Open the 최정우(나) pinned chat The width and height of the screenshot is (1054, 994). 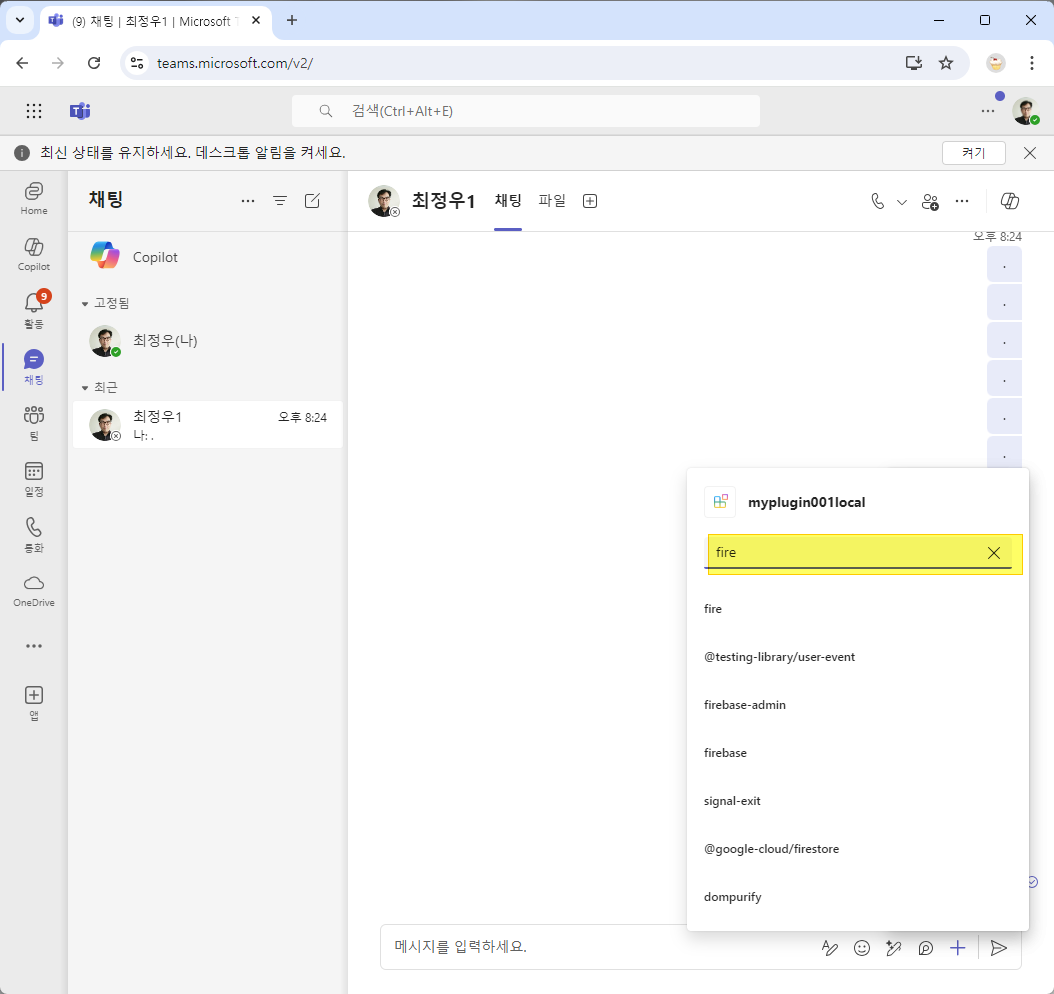[x=208, y=341]
